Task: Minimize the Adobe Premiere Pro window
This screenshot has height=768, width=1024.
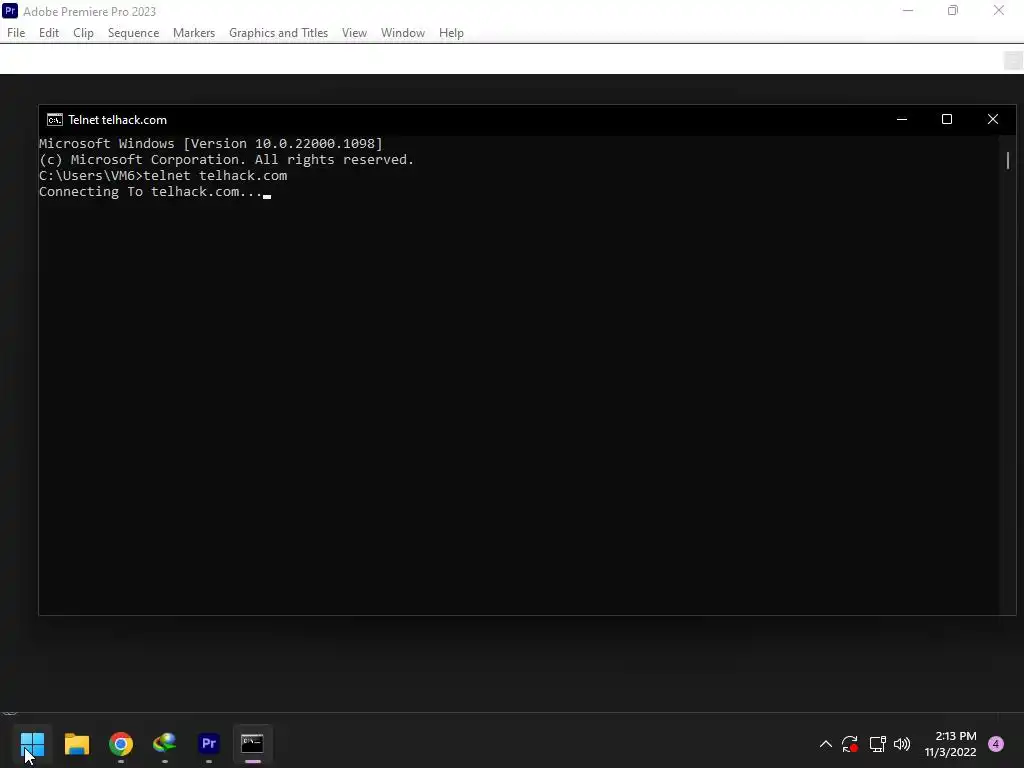Action: (908, 10)
